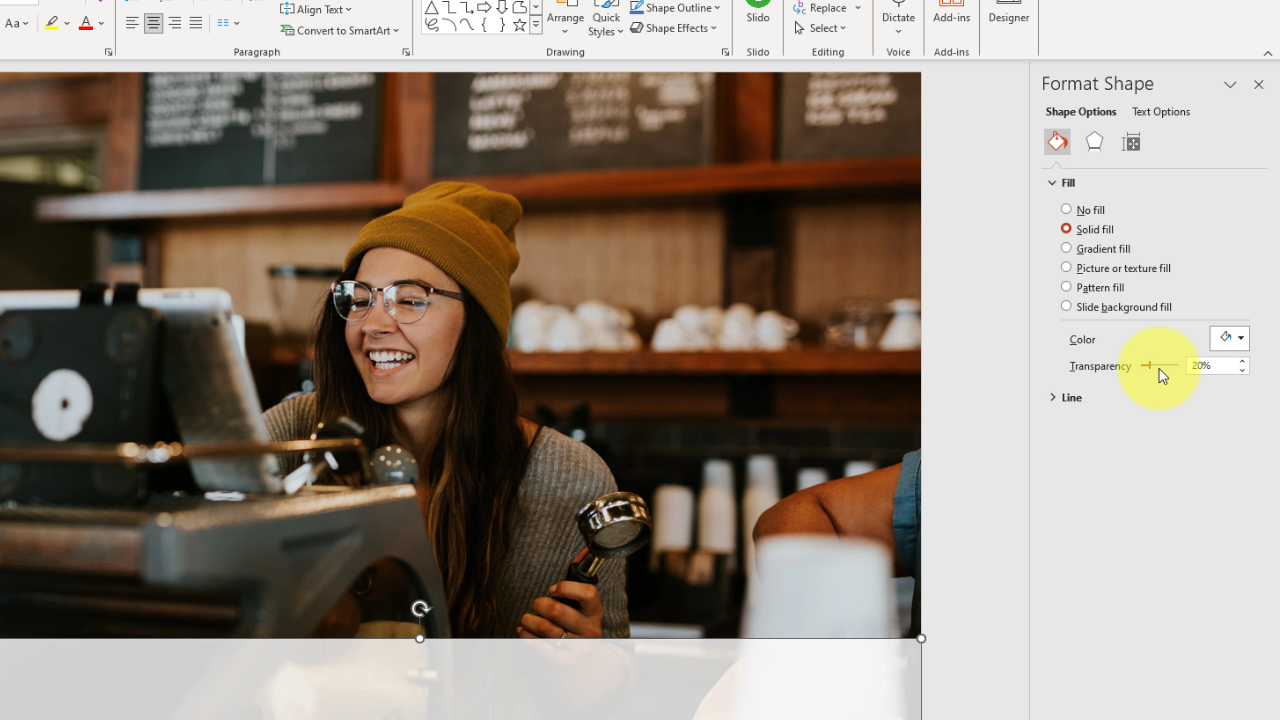Open the columns dropdown in Paragraph
Screen dimensions: 1280x720
(x=229, y=23)
